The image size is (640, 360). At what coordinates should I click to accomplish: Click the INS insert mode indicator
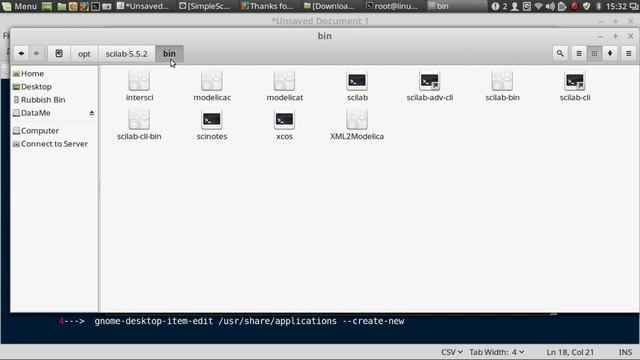pos(625,352)
